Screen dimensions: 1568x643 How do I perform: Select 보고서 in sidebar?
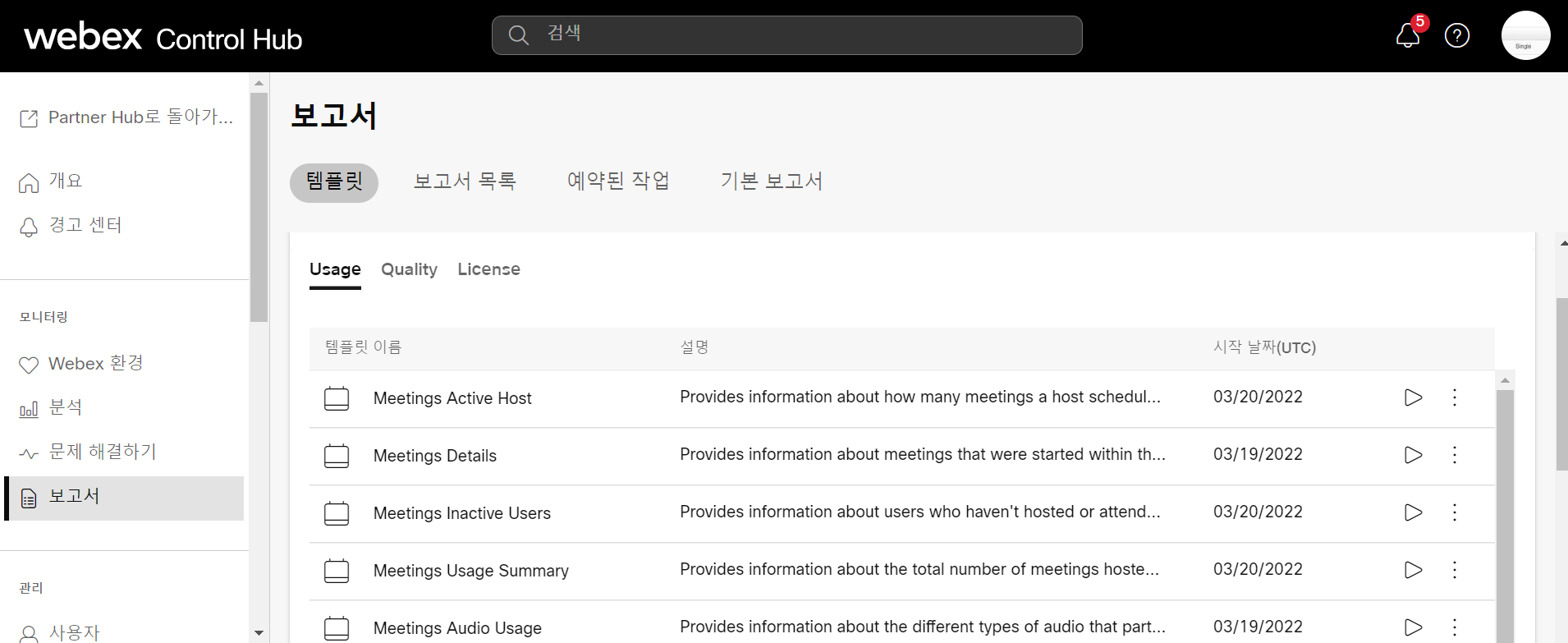125,498
